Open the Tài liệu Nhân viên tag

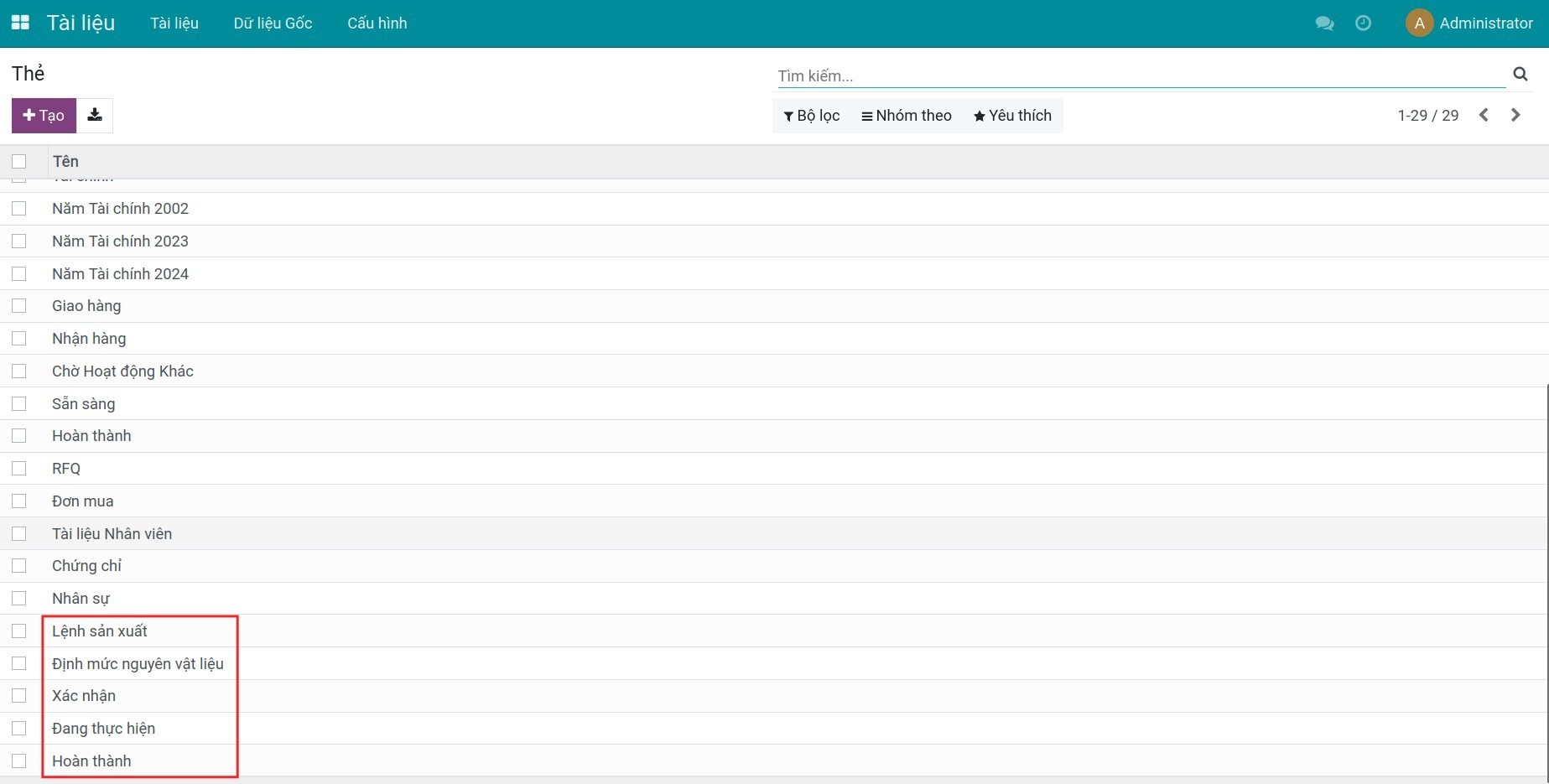click(112, 534)
